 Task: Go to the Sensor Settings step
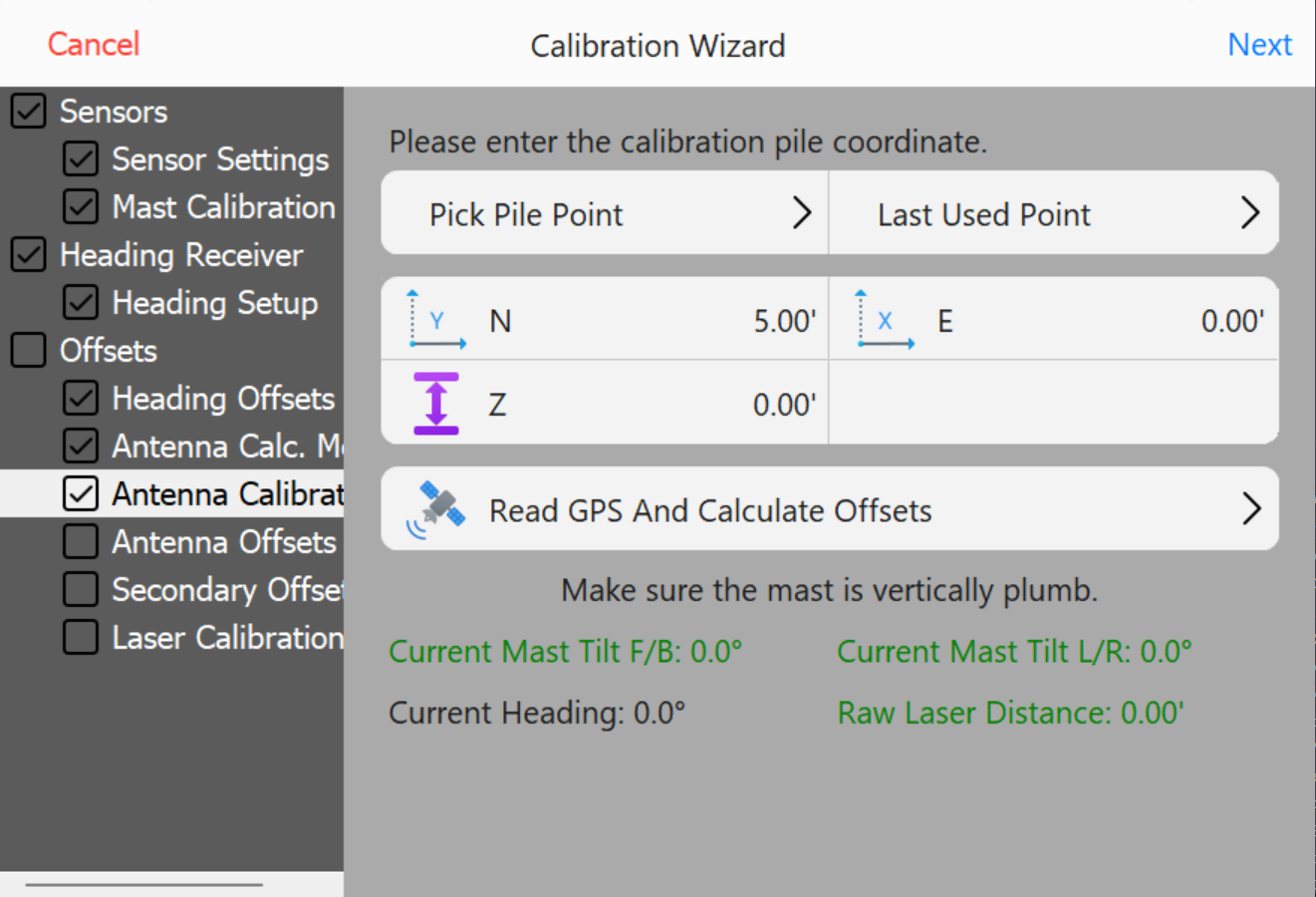(x=220, y=159)
